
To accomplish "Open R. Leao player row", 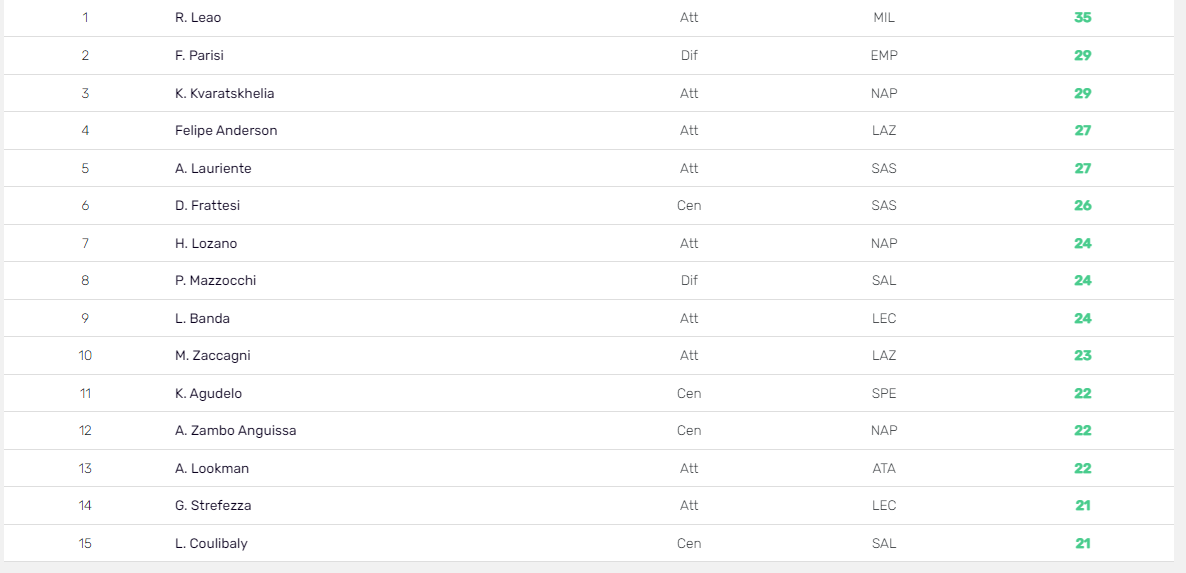I will pos(588,17).
